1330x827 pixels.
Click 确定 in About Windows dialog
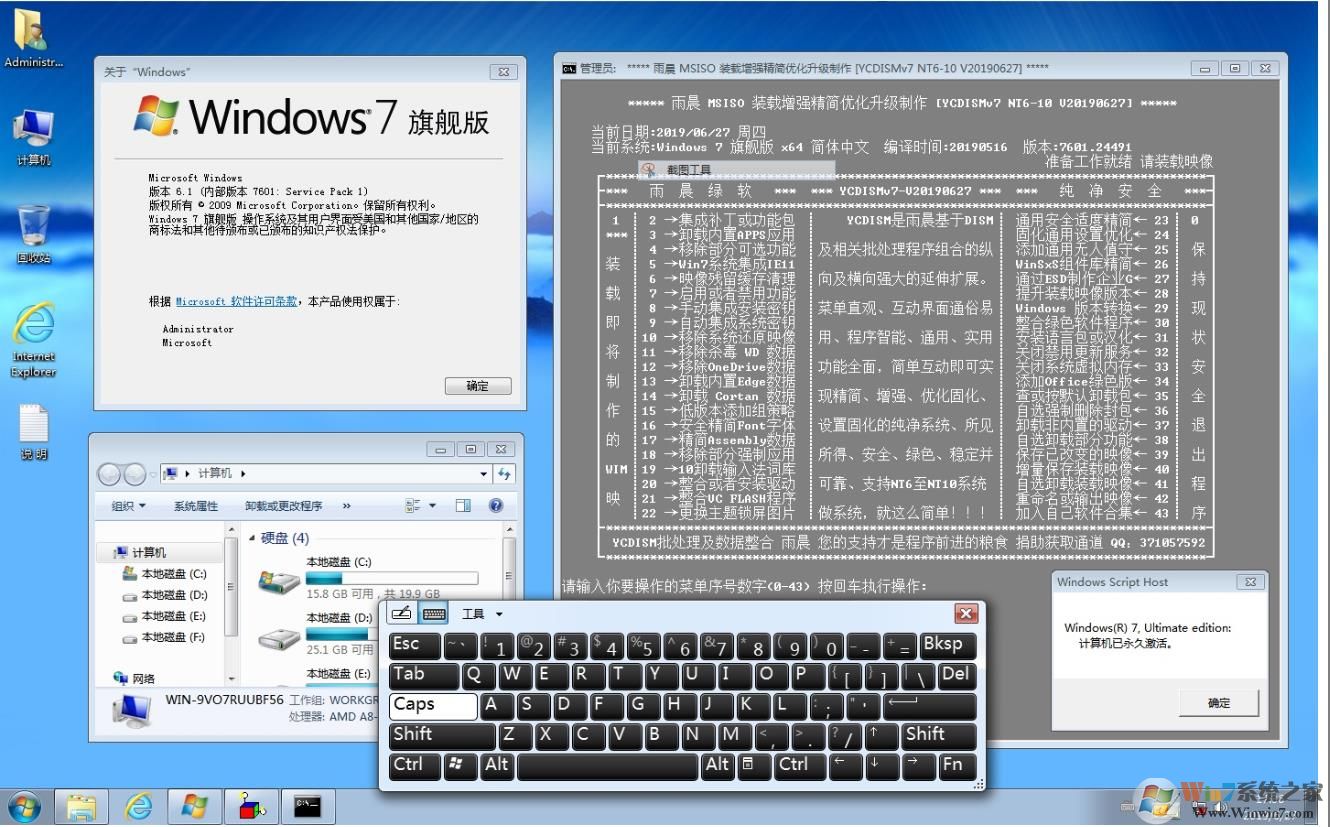pos(478,386)
